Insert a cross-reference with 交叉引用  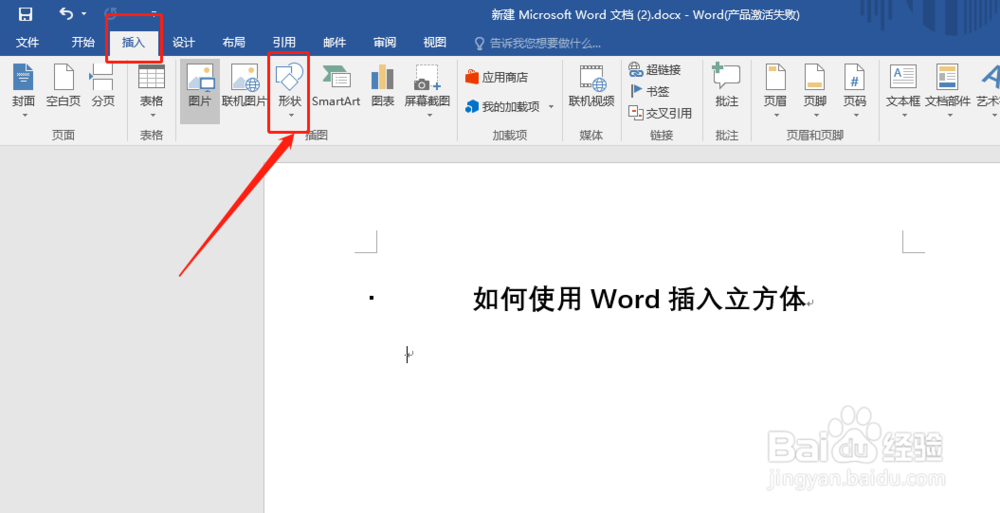(x=660, y=113)
